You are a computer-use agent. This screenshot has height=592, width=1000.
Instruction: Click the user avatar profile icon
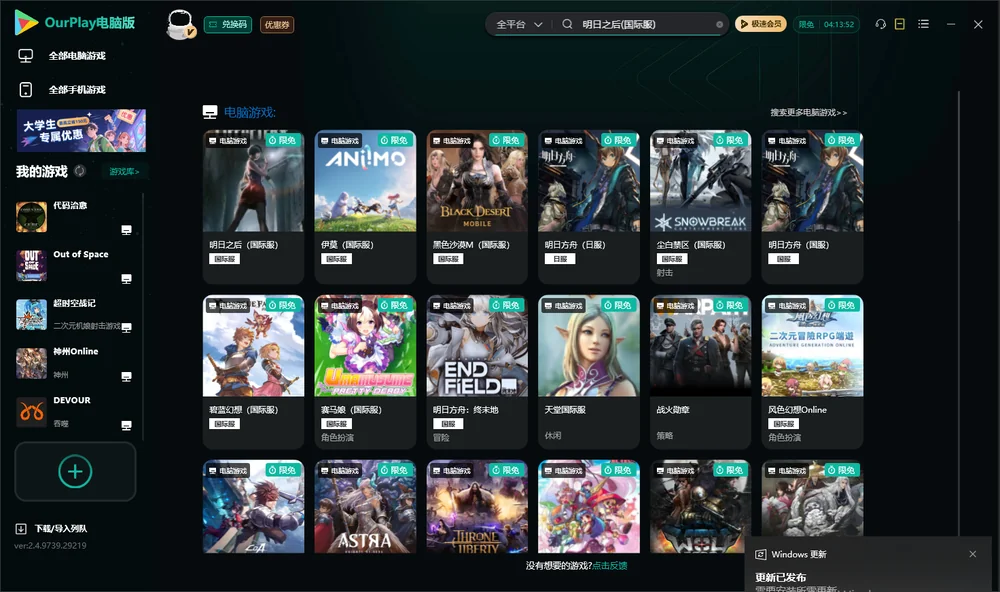coord(180,25)
